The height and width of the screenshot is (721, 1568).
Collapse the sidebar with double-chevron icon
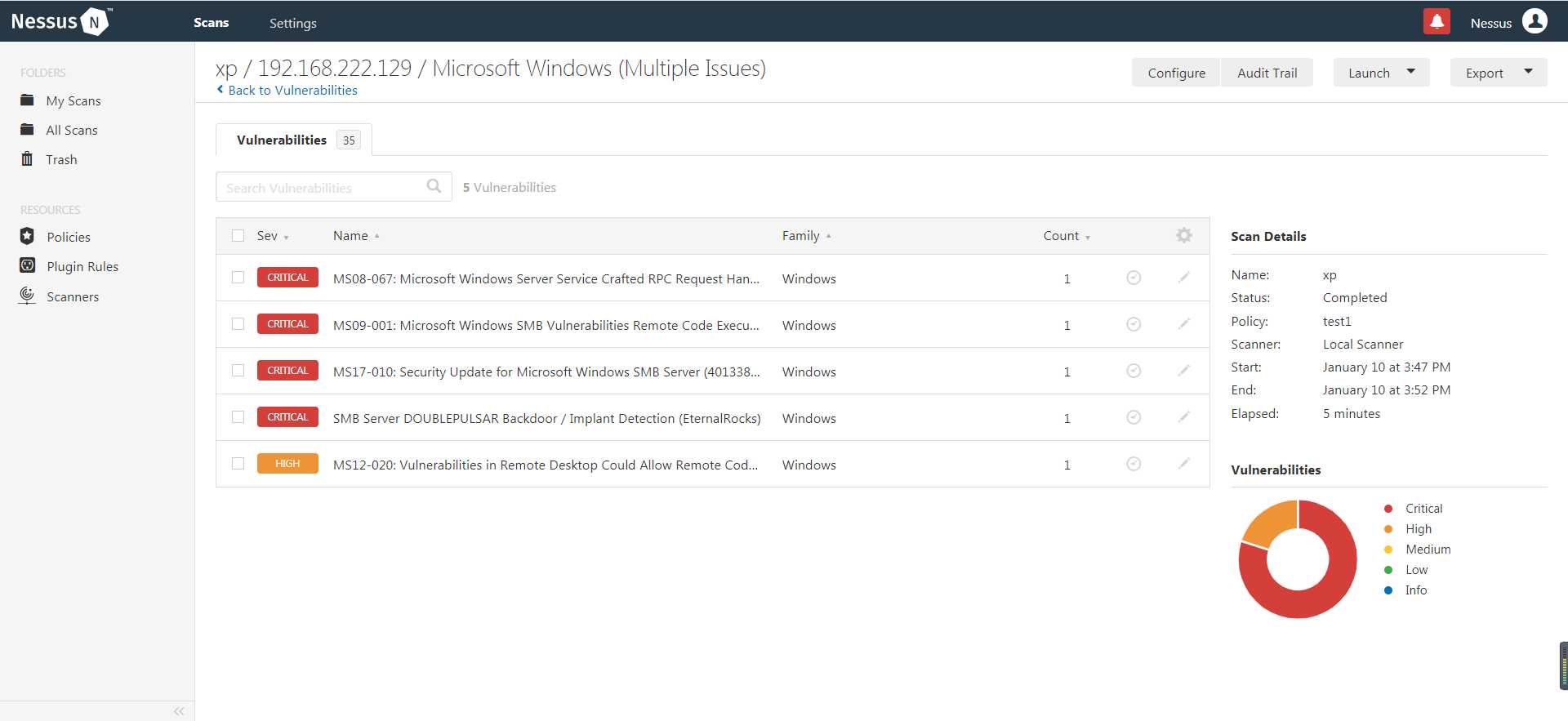coord(179,711)
